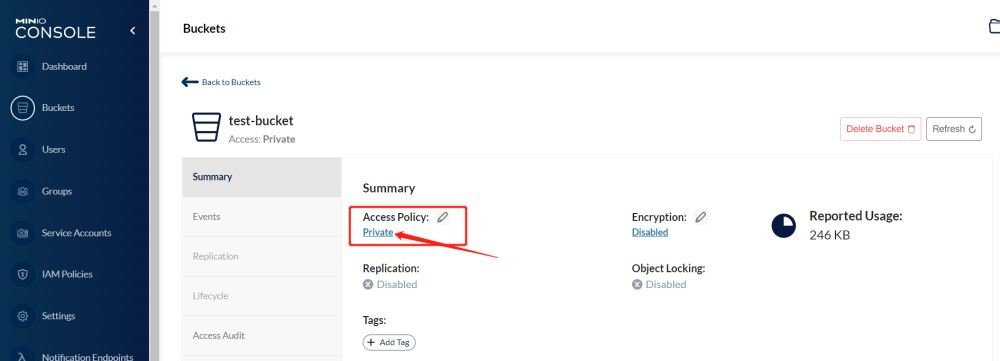Edit Access Policy with pencil icon

443,217
